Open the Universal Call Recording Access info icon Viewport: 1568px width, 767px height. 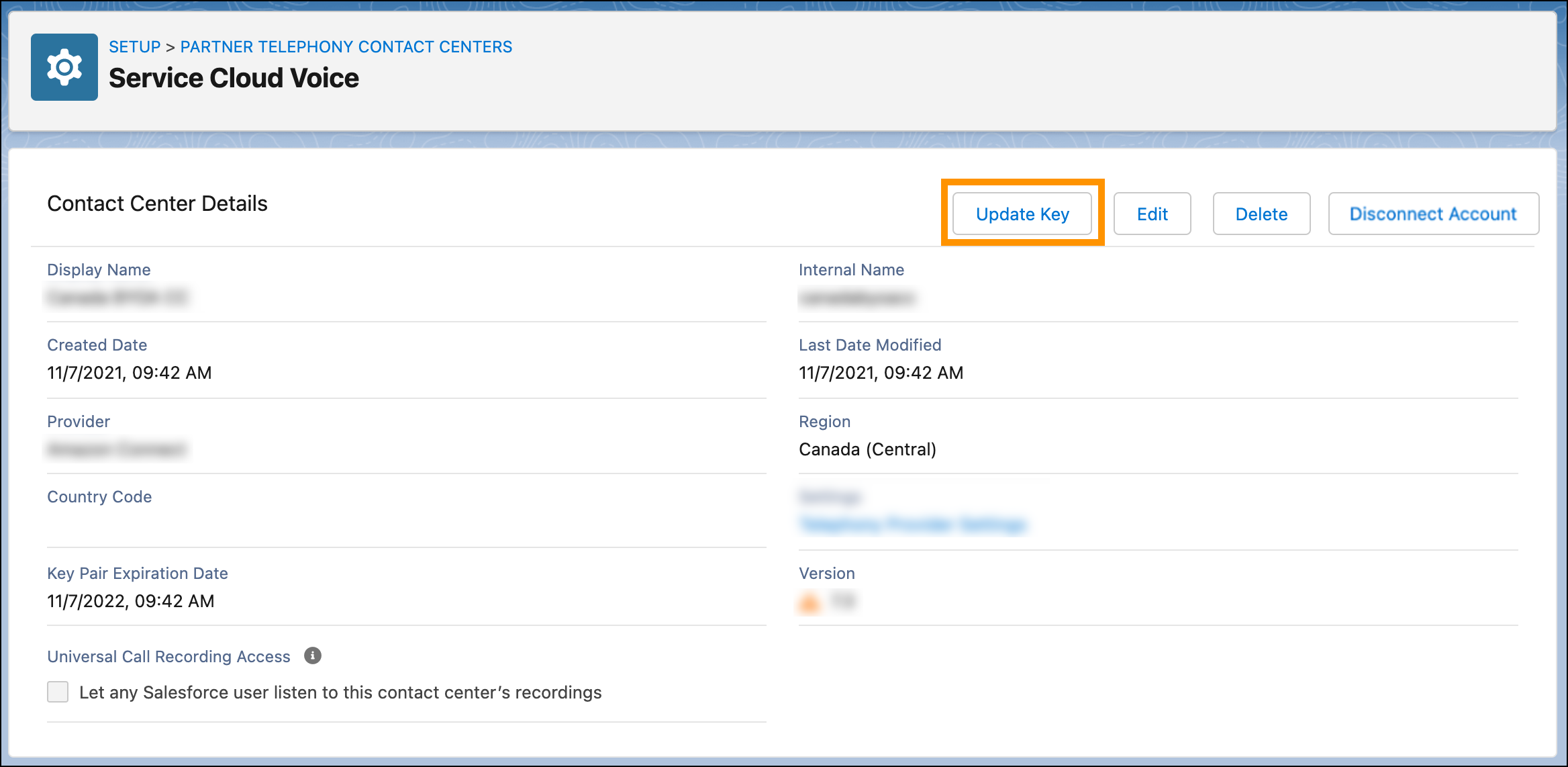[x=313, y=656]
